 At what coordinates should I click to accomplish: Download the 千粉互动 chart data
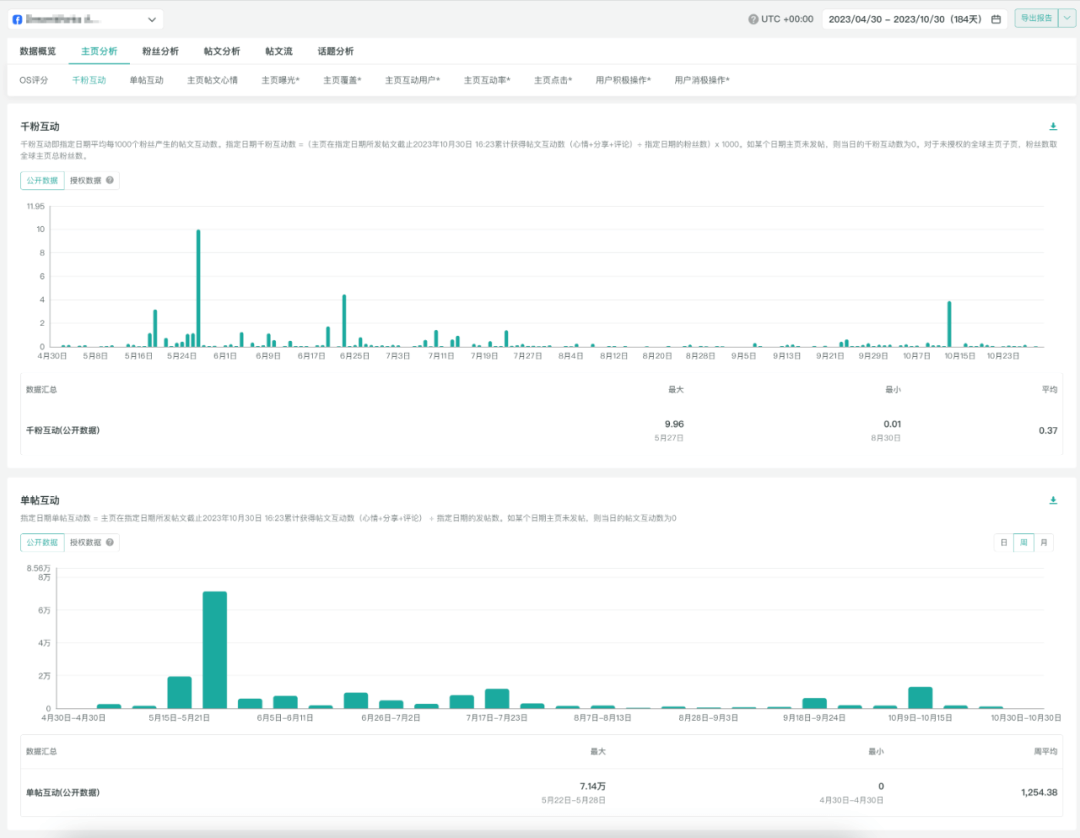(1053, 126)
